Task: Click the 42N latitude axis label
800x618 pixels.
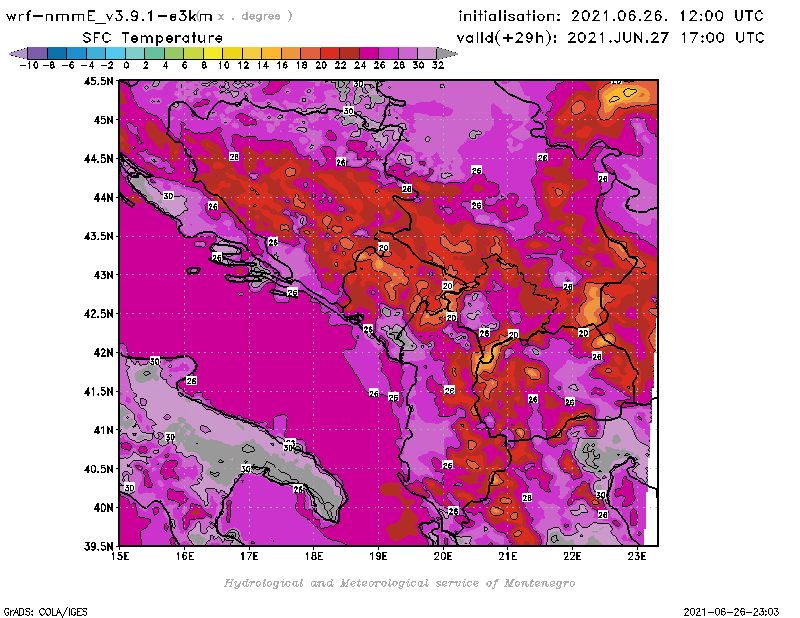Action: click(x=103, y=353)
